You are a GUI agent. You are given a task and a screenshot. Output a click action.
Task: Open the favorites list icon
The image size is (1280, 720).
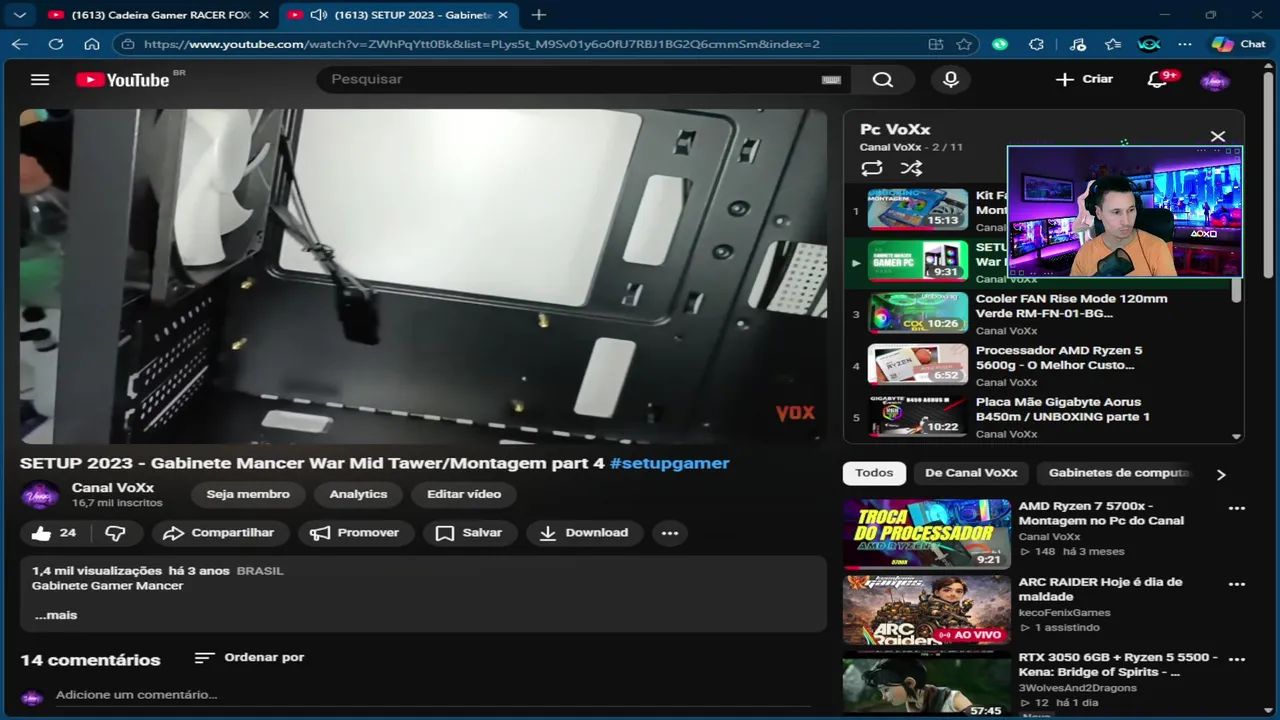coord(1113,44)
